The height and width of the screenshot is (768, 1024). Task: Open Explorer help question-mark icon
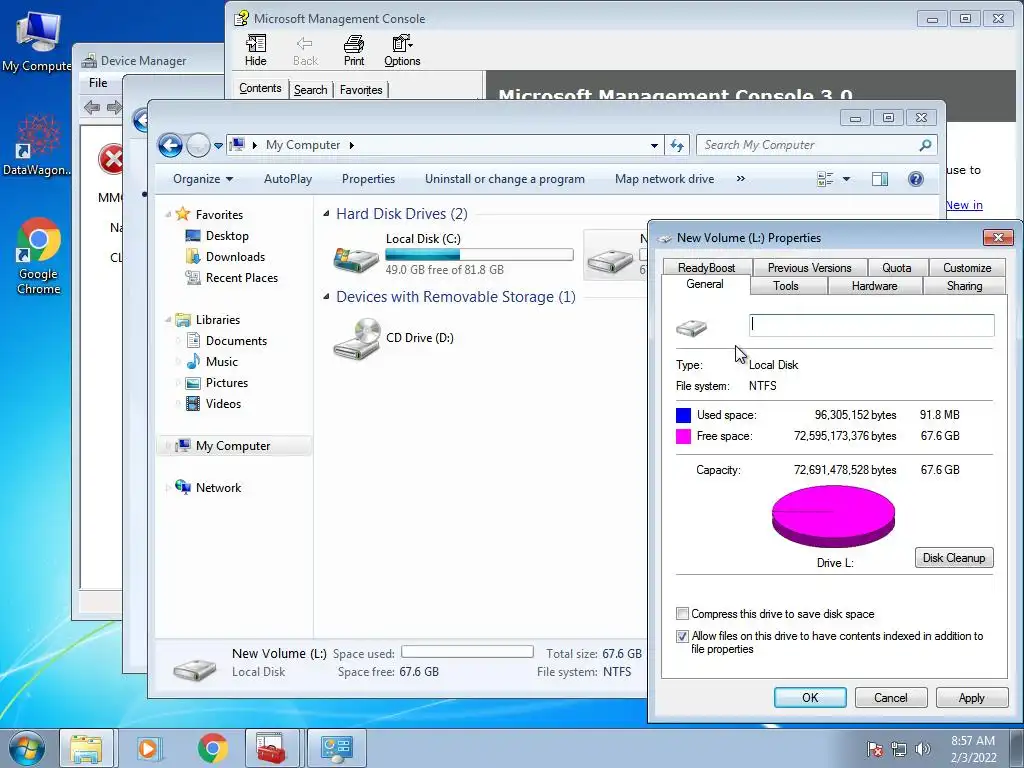click(x=916, y=179)
